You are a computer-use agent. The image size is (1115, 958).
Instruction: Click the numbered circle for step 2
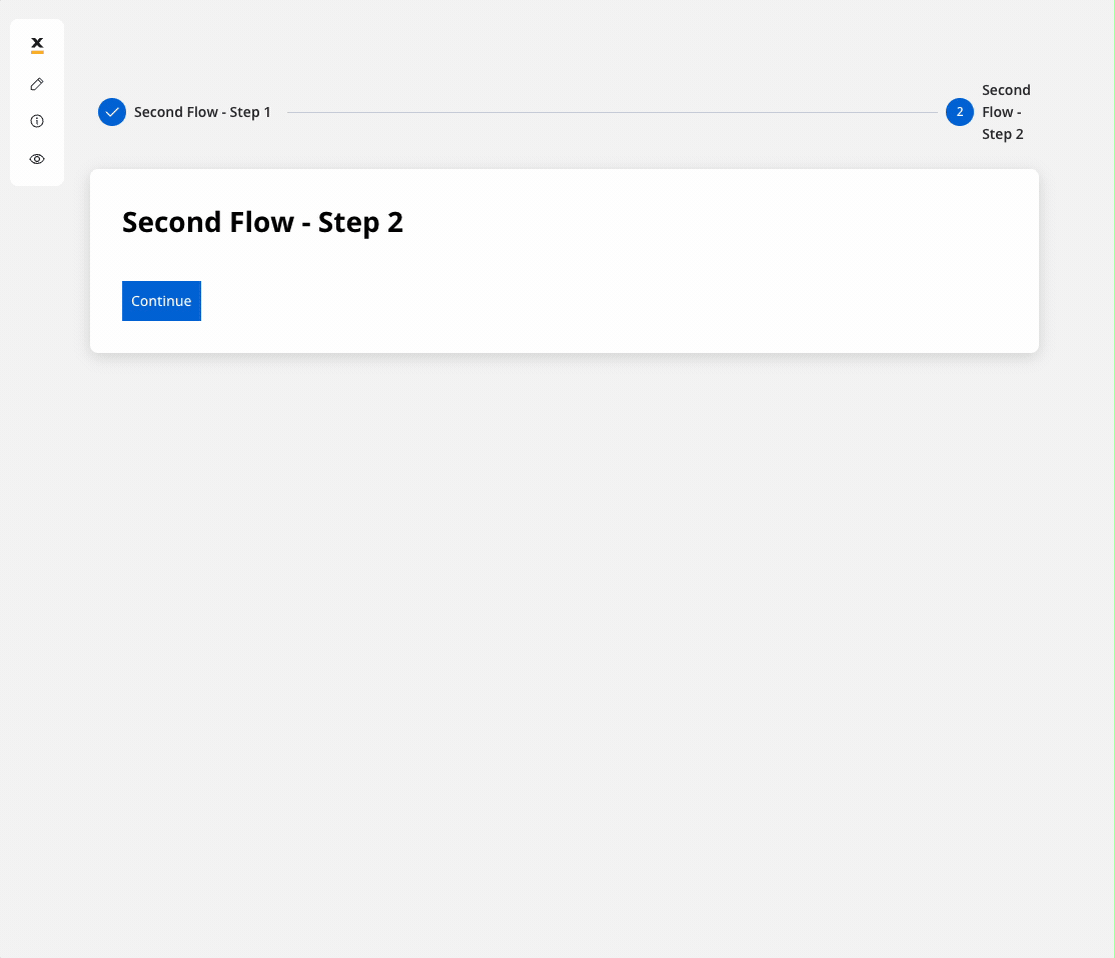click(x=959, y=112)
